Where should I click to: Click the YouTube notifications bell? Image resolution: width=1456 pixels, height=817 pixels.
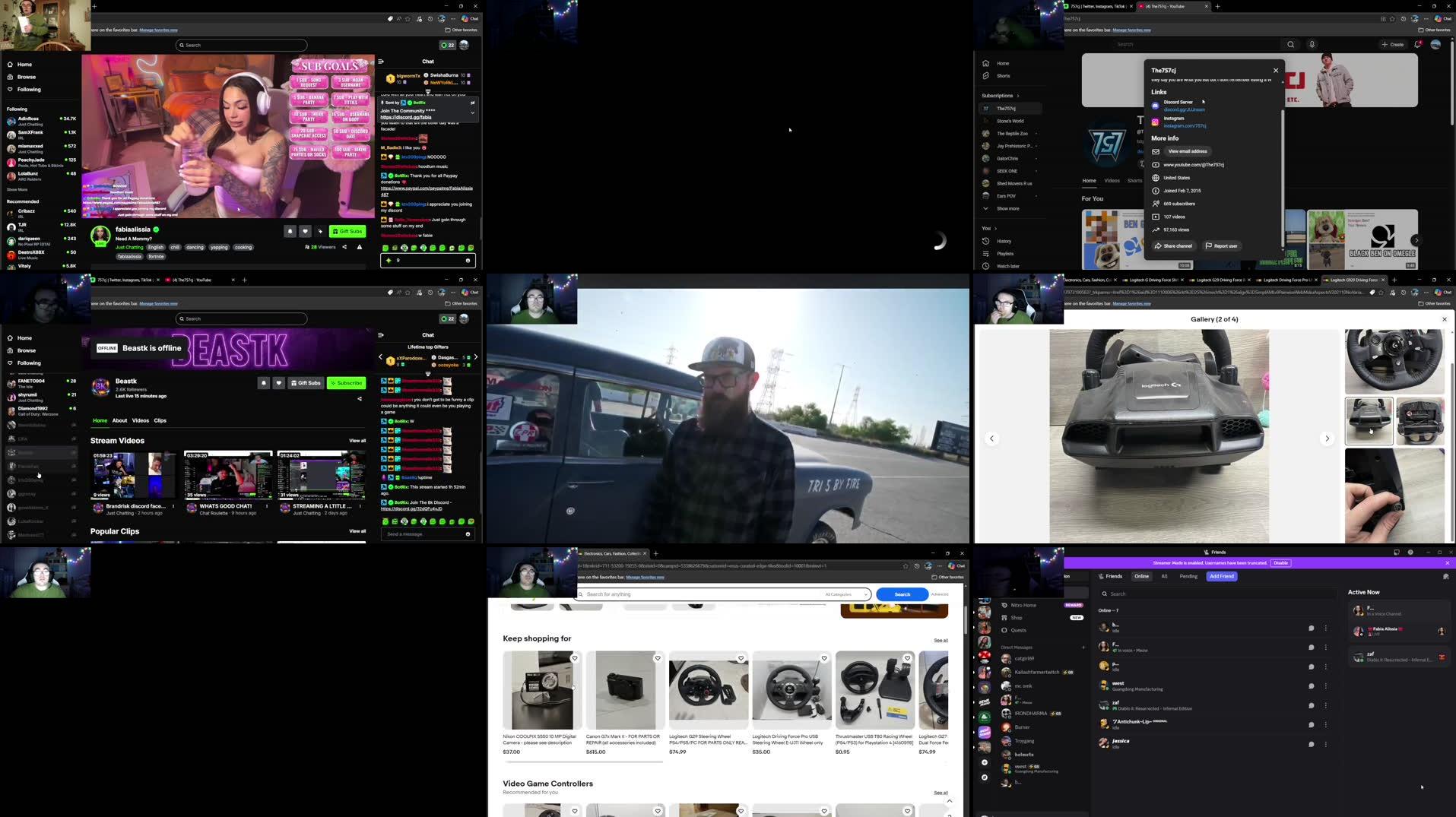pyautogui.click(x=1416, y=44)
